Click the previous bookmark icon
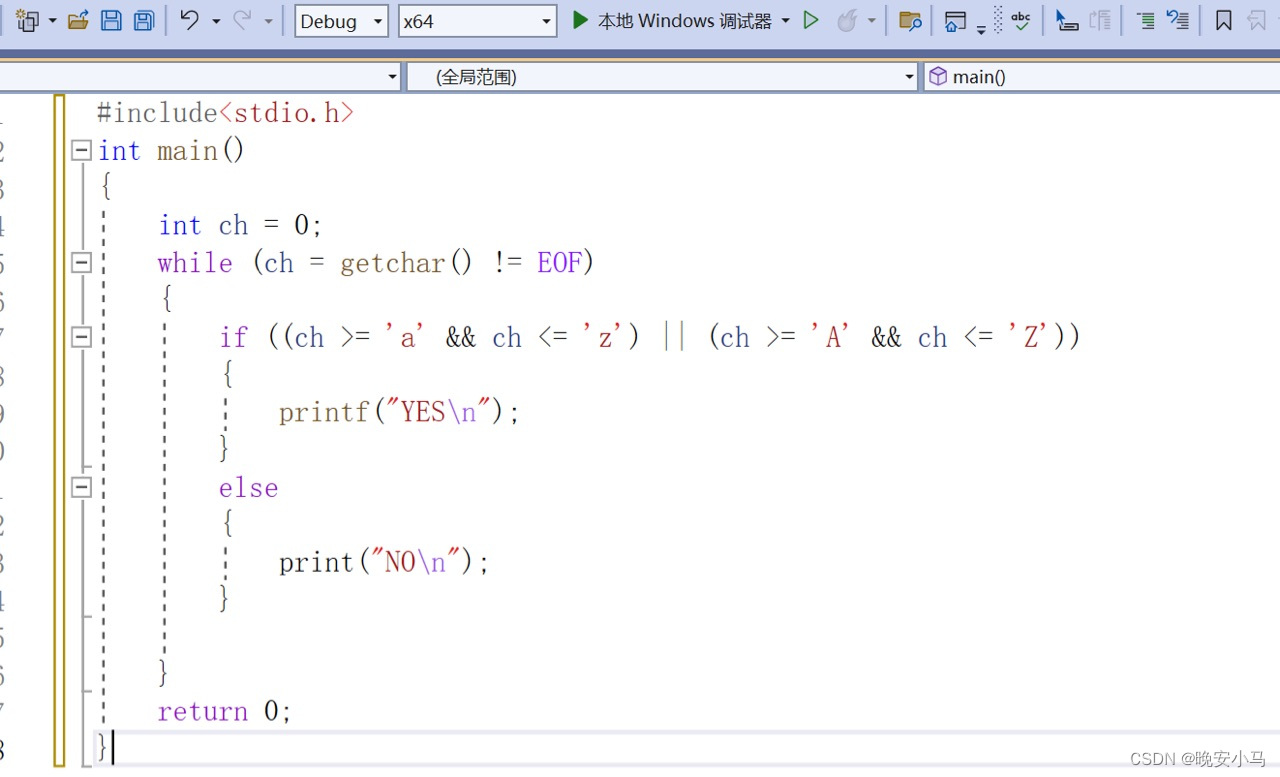 tap(1257, 20)
